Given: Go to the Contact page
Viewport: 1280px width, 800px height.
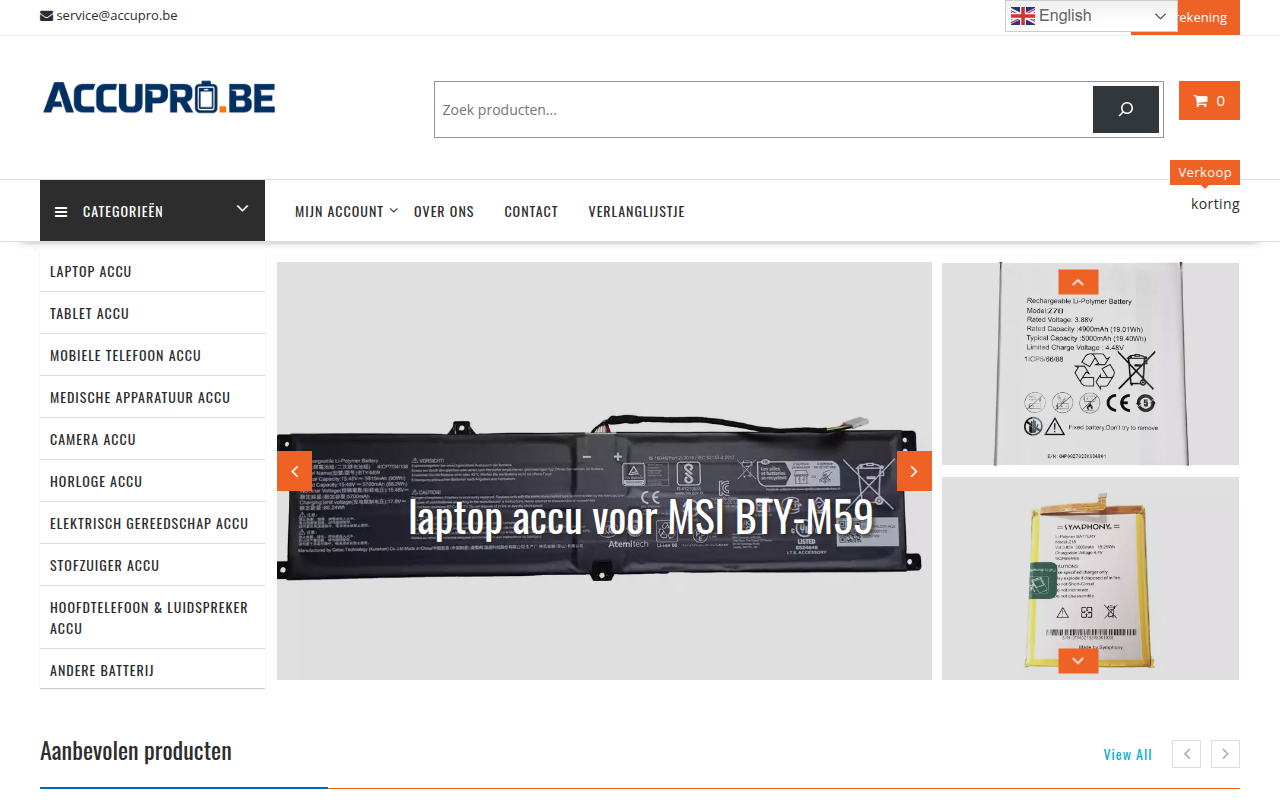Looking at the screenshot, I should point(531,212).
